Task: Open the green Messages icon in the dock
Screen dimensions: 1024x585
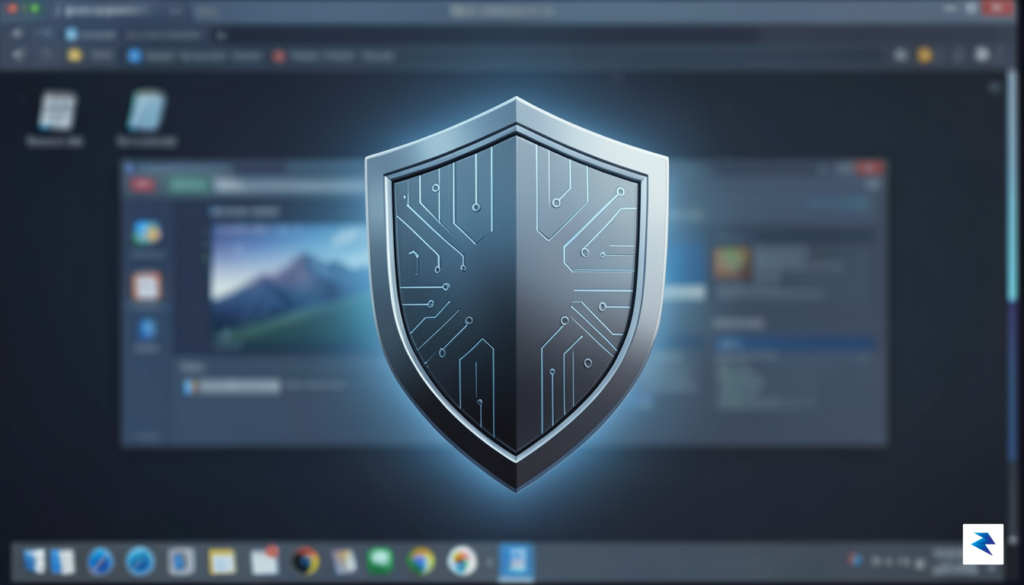Action: coord(380,561)
